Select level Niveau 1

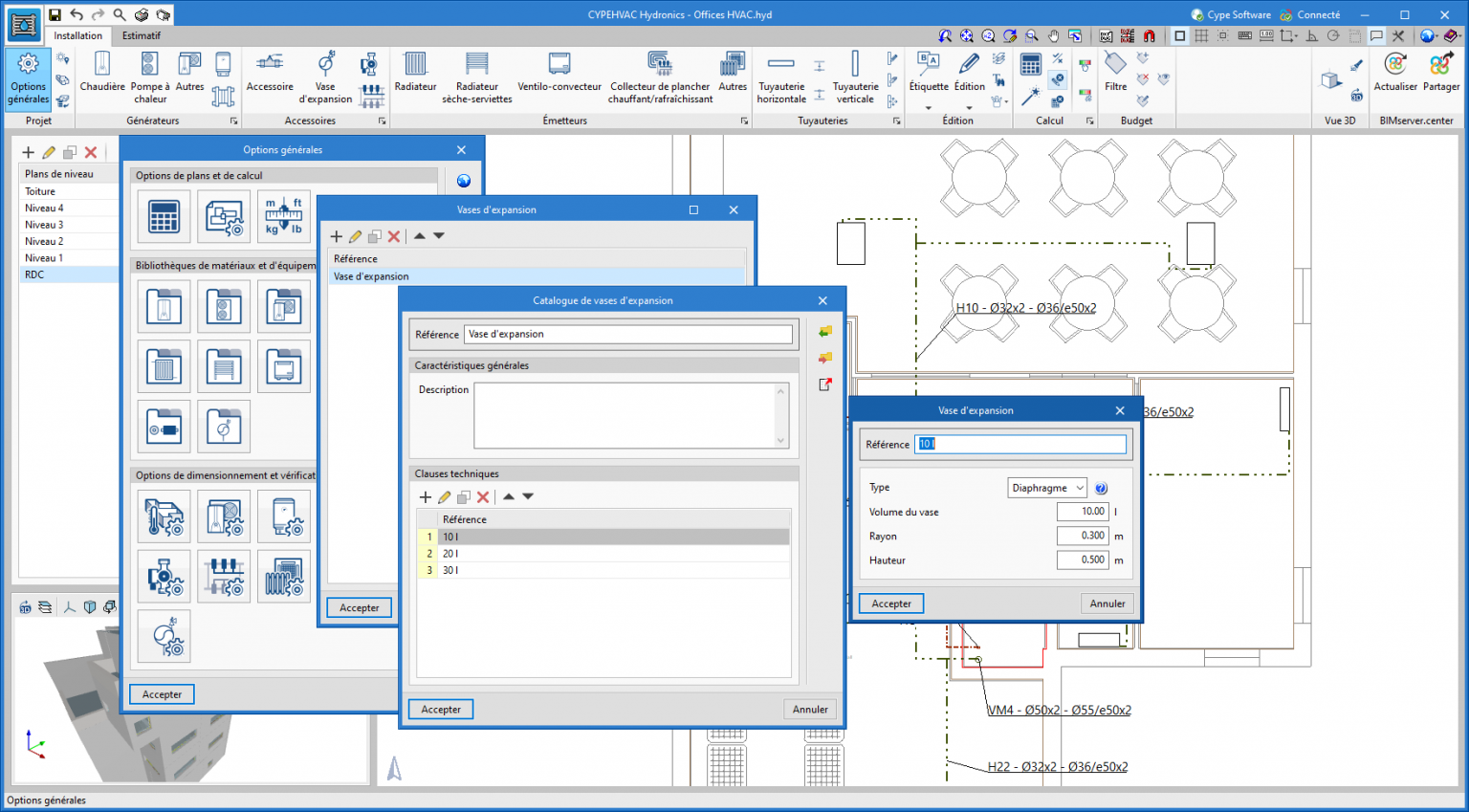69,257
